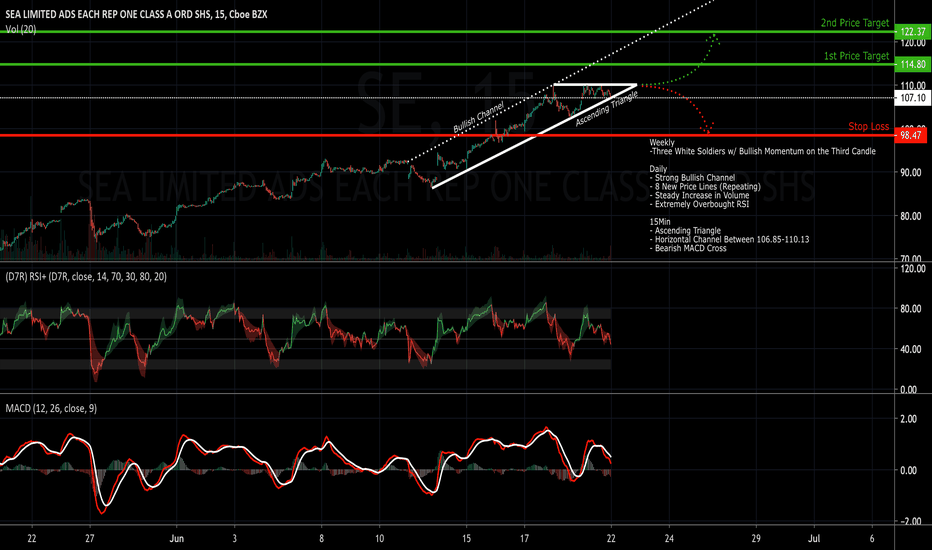Click the 90.00 price axis label

click(912, 172)
